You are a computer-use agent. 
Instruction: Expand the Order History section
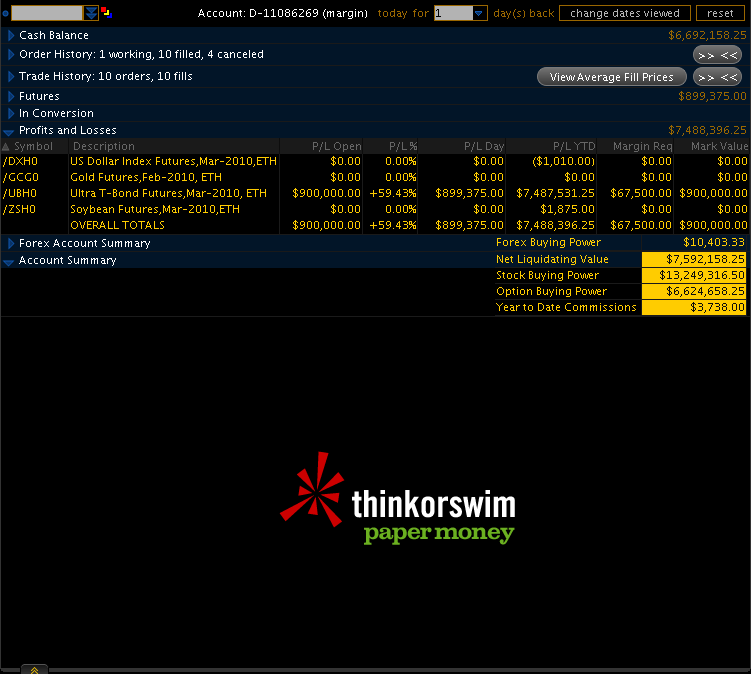point(11,54)
